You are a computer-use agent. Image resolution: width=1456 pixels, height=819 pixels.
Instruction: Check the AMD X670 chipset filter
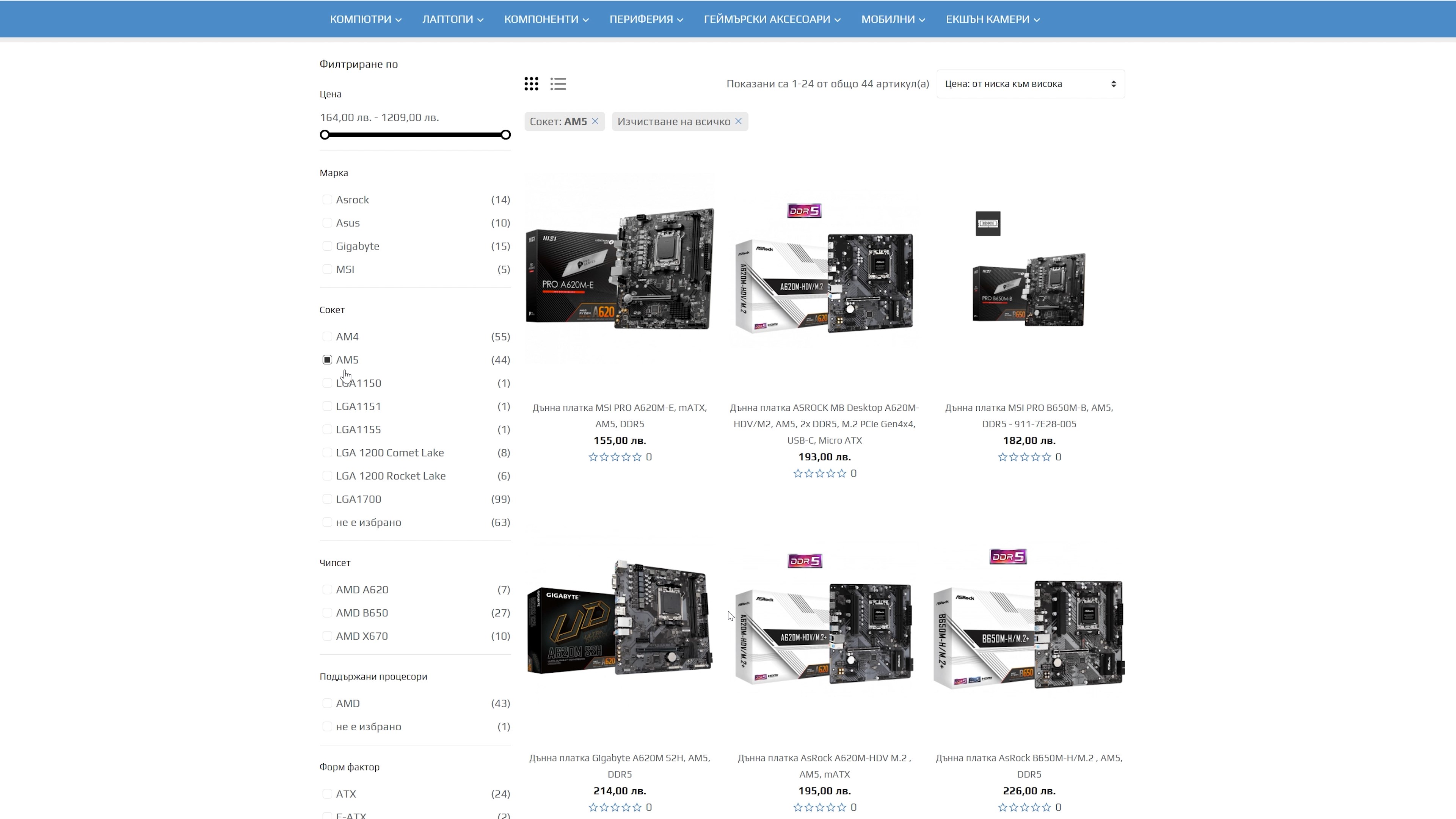327,636
